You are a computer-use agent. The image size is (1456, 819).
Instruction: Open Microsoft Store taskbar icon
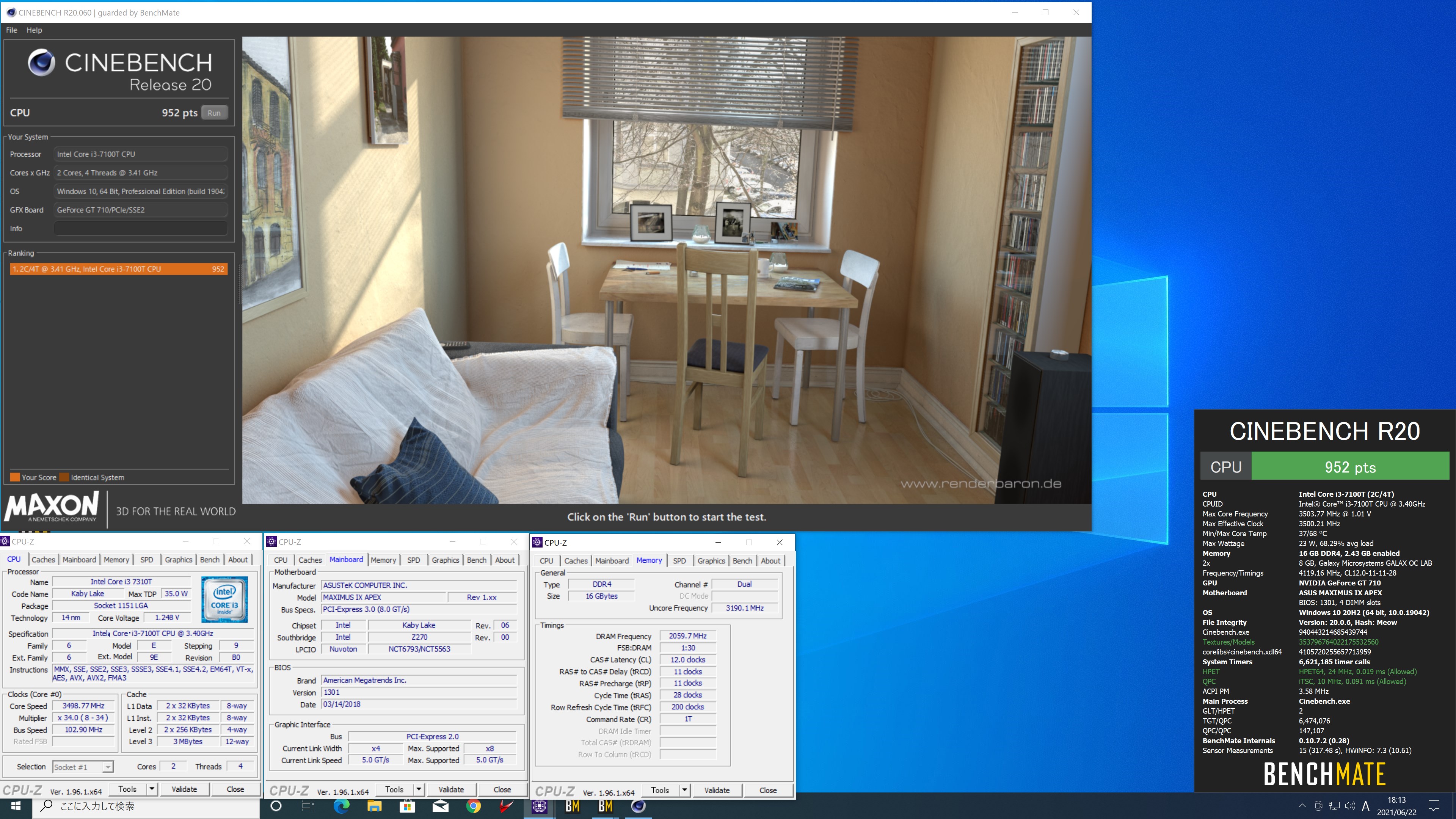pyautogui.click(x=407, y=806)
